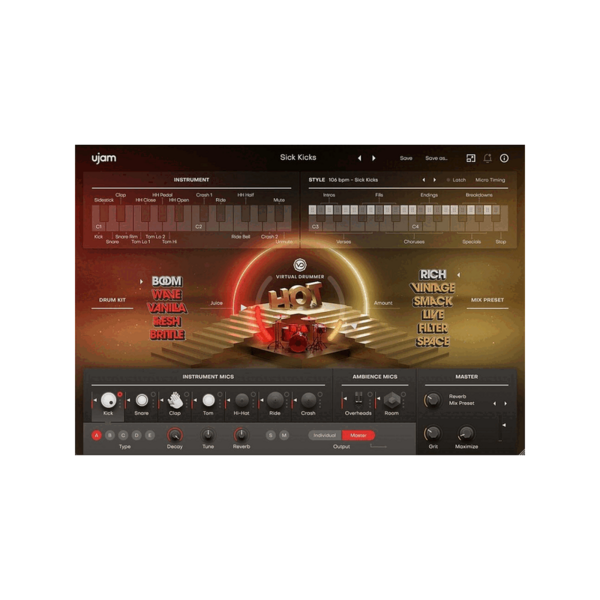Choose kick Type A
Image resolution: width=600 pixels, height=600 pixels.
[96, 435]
